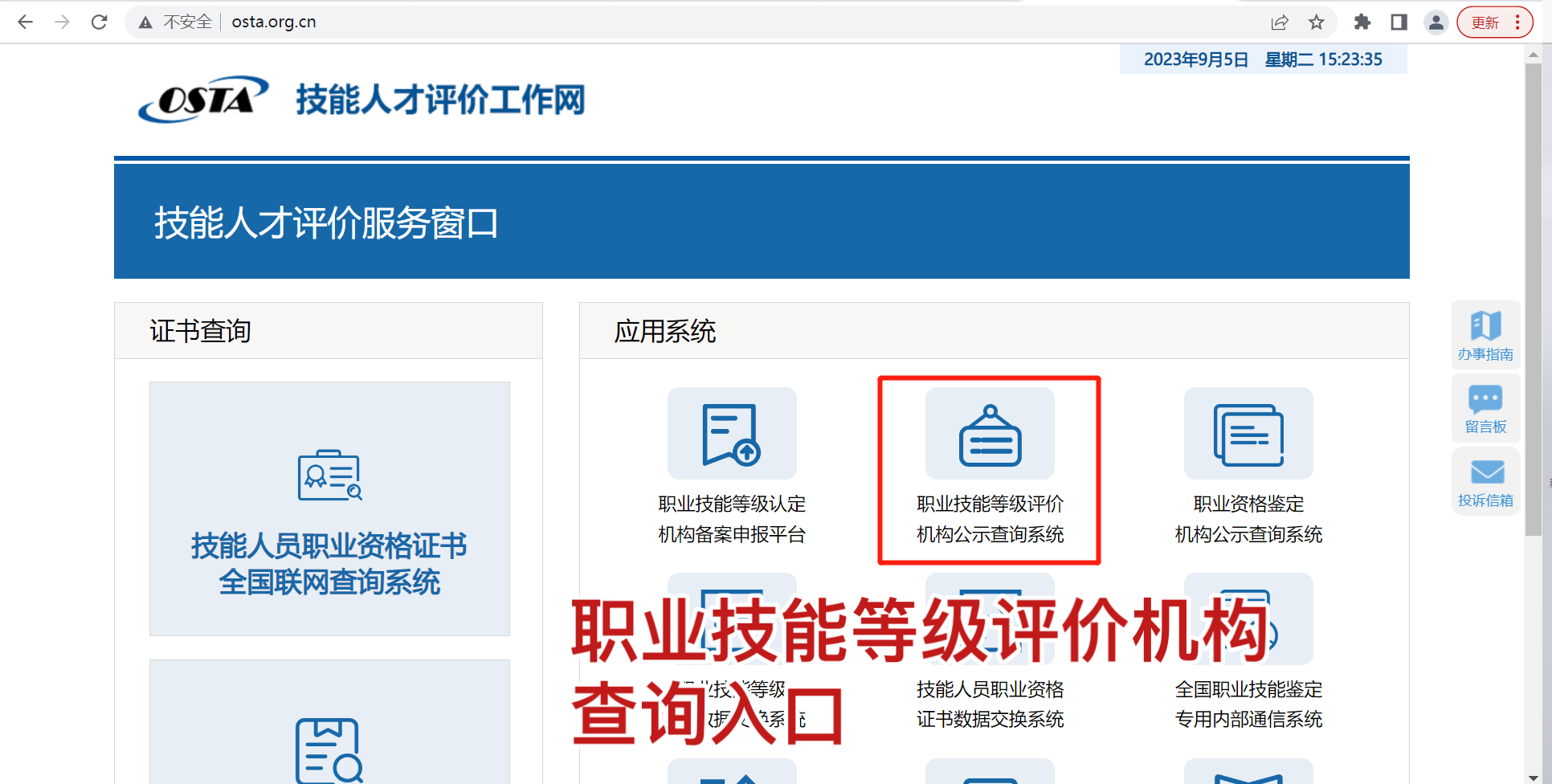Viewport: 1552px width, 784px height.
Task: Click scrollbar up arrow
Action: pos(1534,55)
